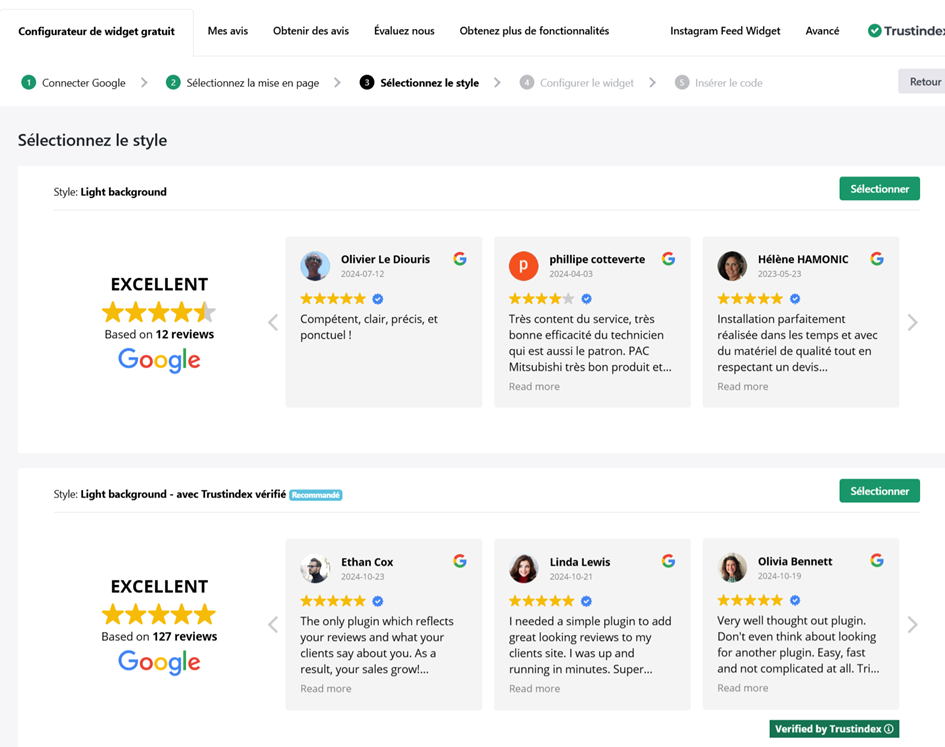Viewport: 945px width, 747px height.
Task: Open the Mes avis tab
Action: [228, 31]
